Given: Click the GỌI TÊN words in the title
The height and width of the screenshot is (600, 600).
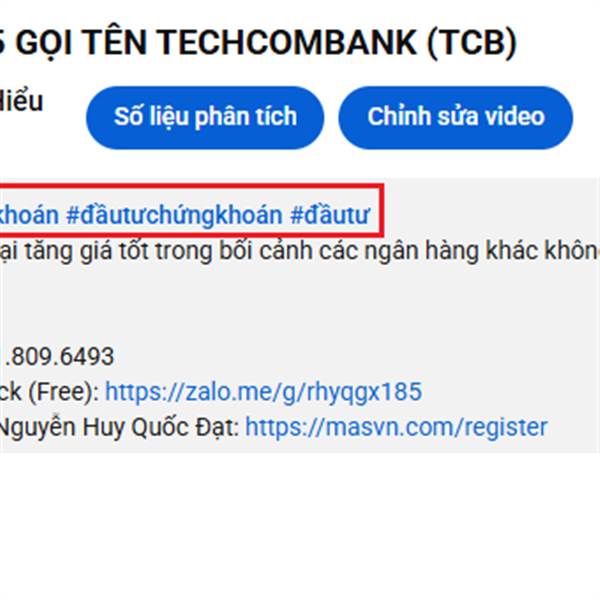Looking at the screenshot, I should 81,42.
